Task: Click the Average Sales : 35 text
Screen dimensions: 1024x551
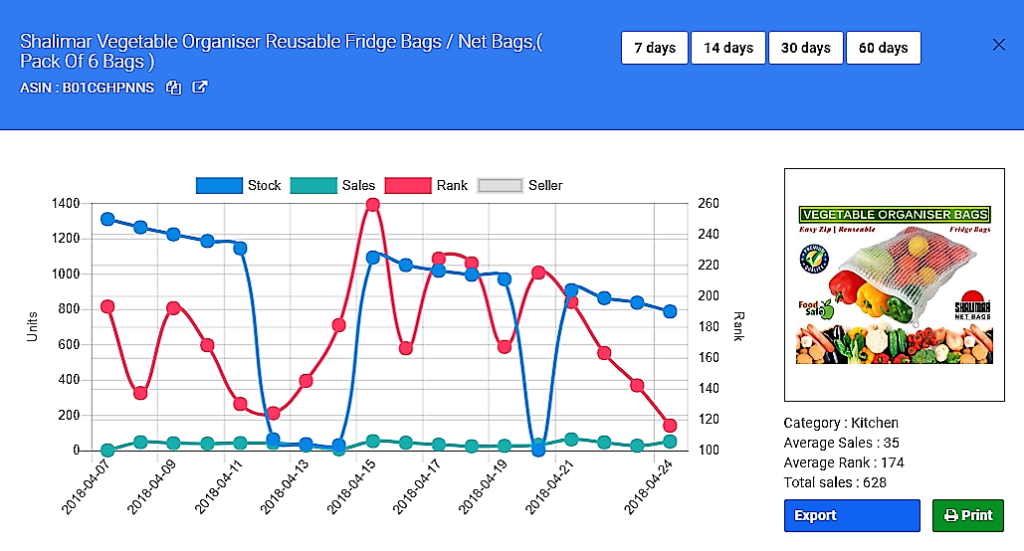Action: [x=841, y=443]
